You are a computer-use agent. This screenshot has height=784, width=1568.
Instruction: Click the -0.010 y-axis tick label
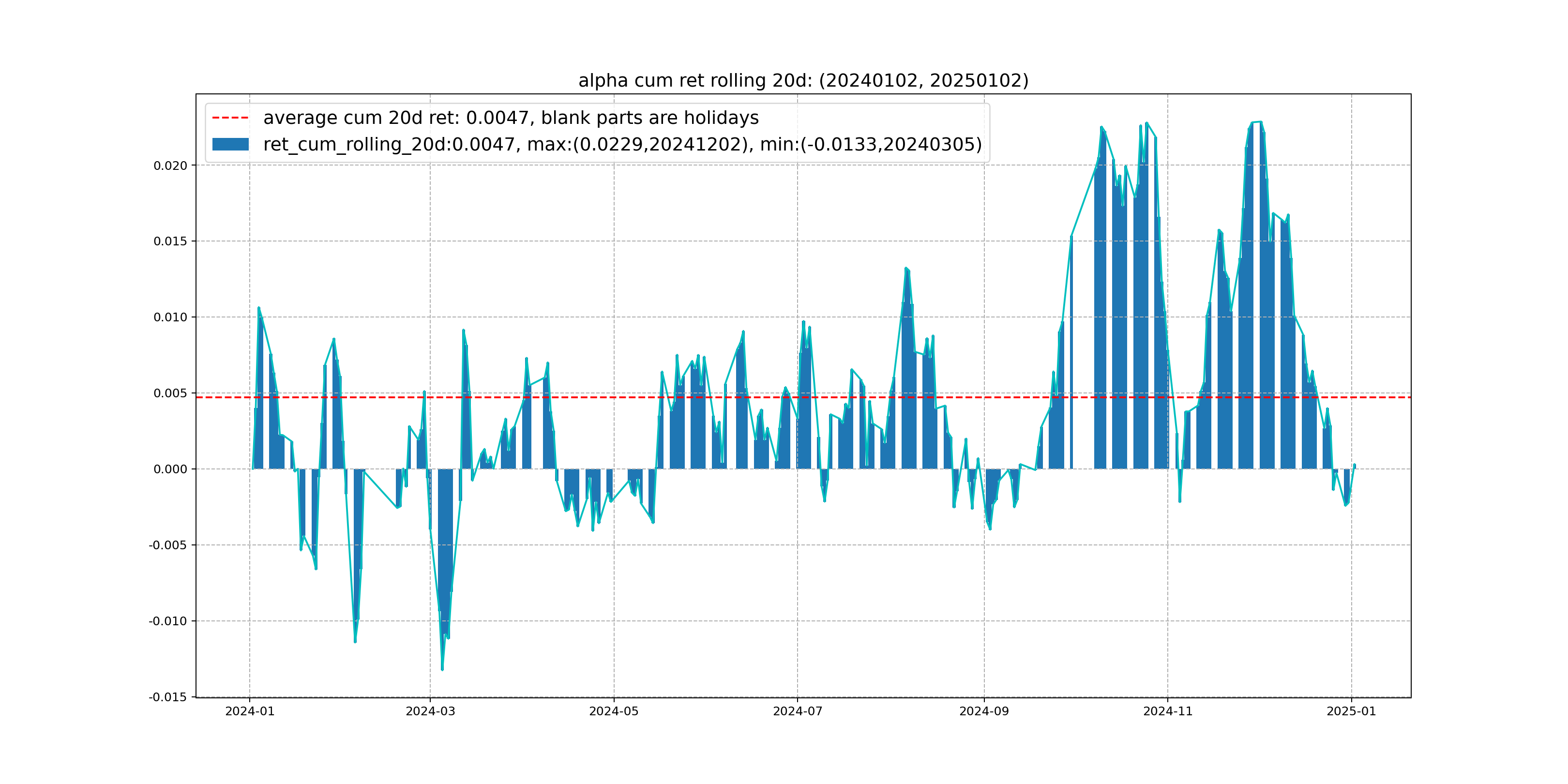point(167,621)
